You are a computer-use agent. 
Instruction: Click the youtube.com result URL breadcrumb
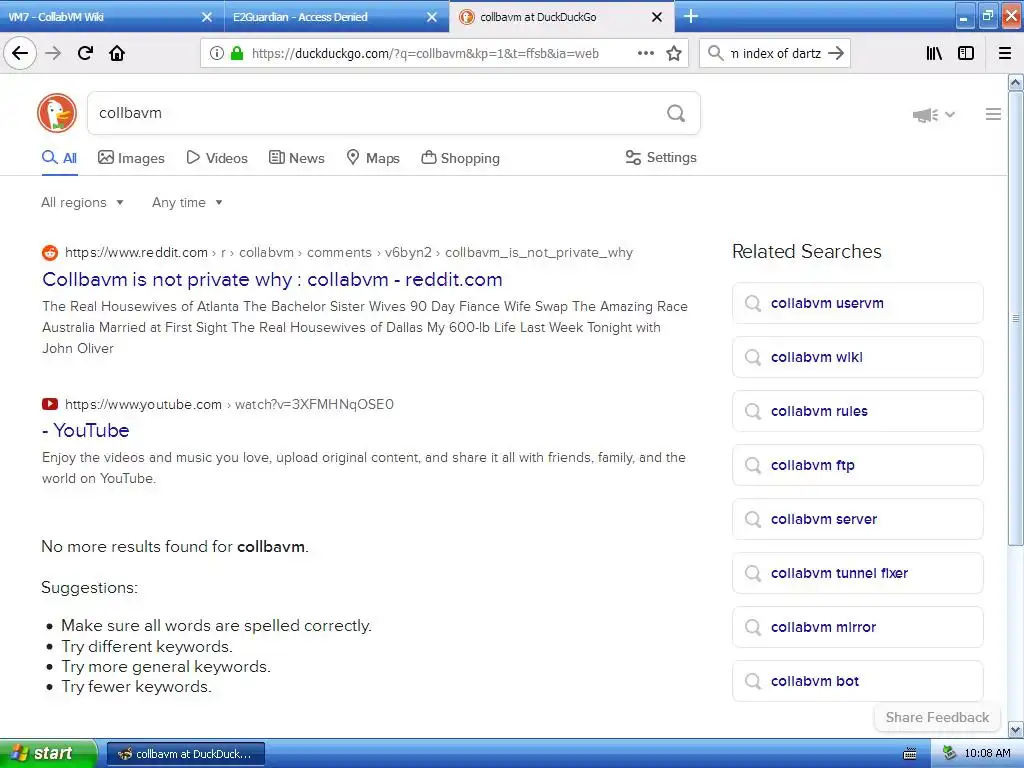229,404
